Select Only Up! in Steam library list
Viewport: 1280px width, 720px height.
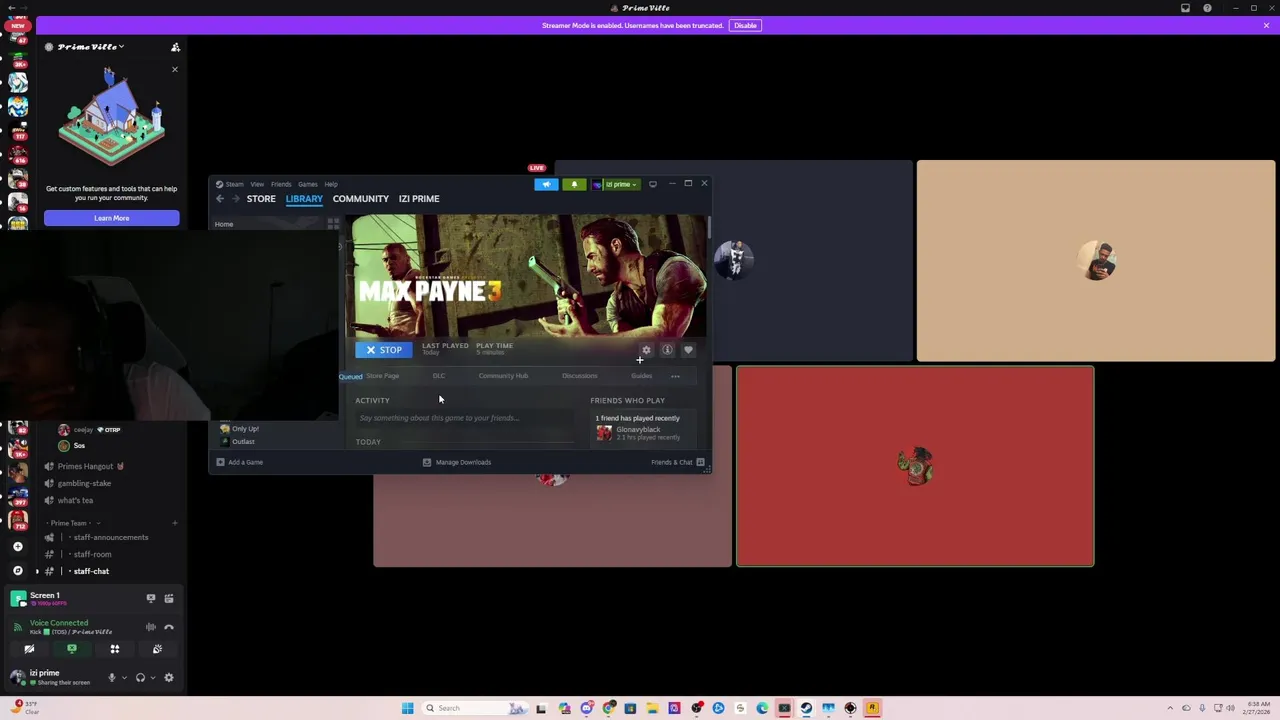pos(240,429)
